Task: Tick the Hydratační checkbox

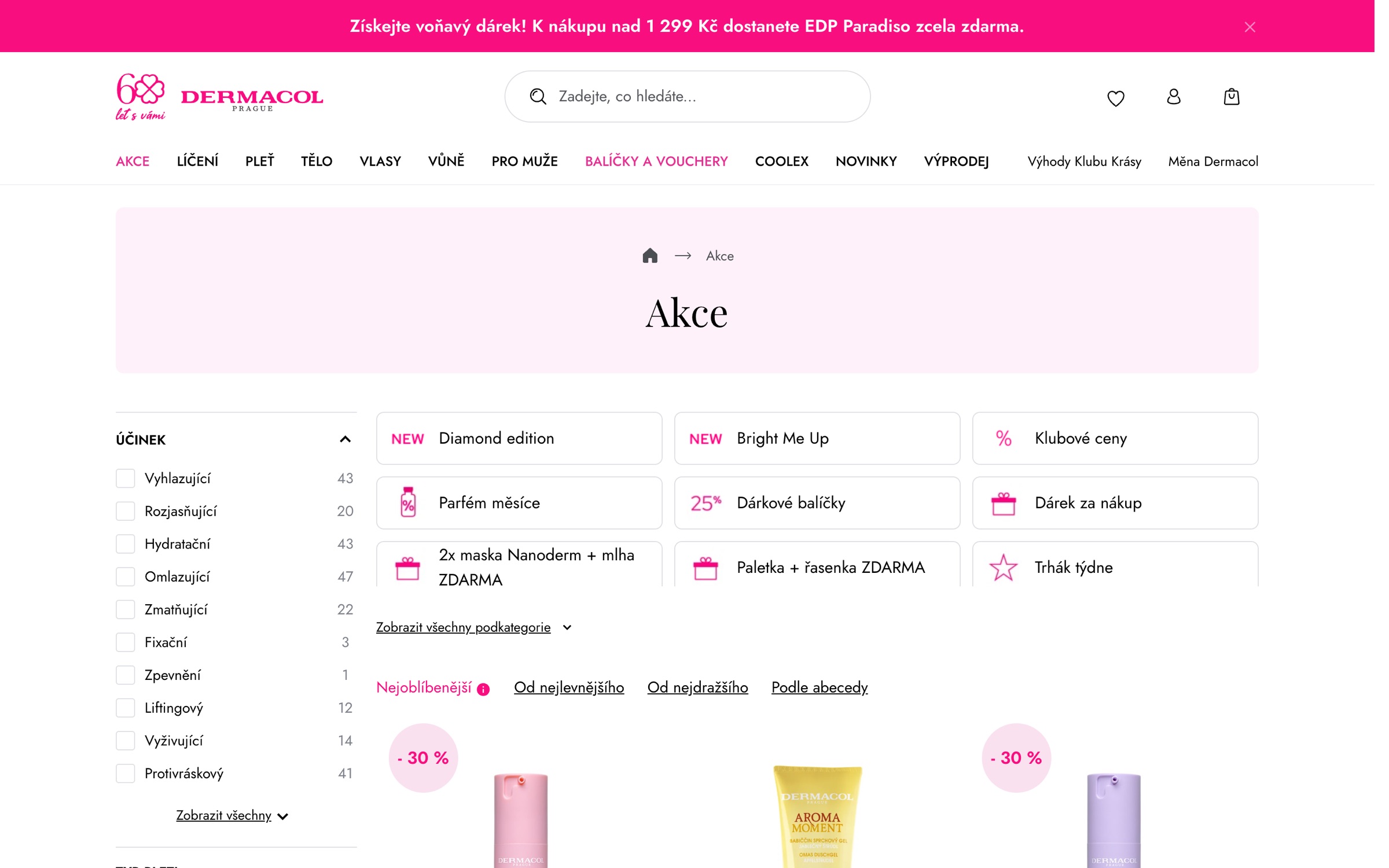Action: 125,544
